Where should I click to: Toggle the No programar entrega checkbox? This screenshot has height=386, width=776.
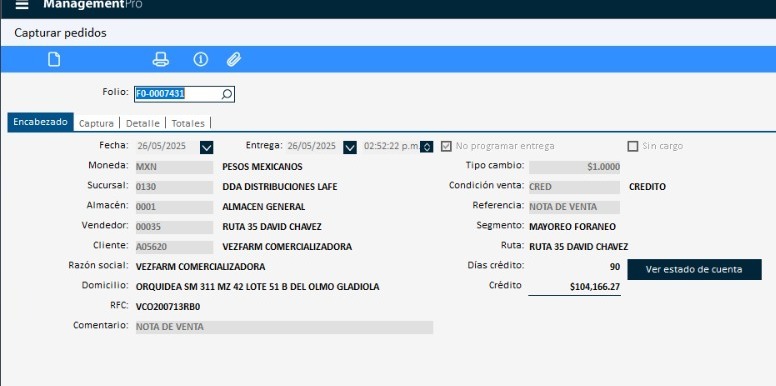pyautogui.click(x=446, y=146)
